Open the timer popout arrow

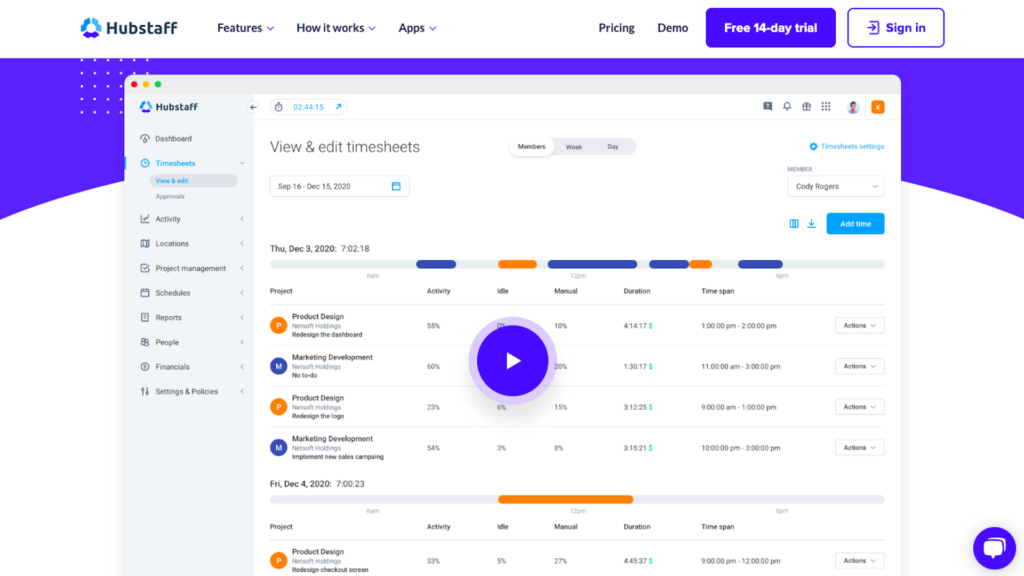pyautogui.click(x=338, y=107)
